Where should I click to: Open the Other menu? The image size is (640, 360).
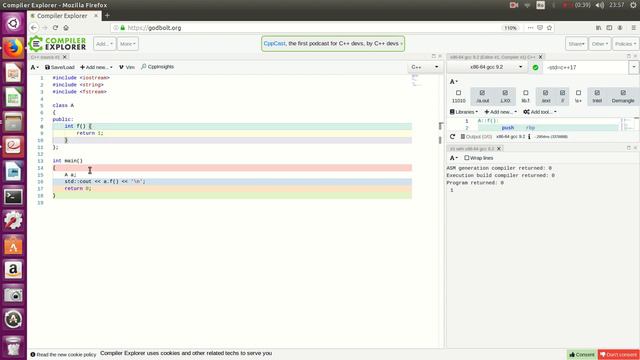pyautogui.click(x=599, y=44)
